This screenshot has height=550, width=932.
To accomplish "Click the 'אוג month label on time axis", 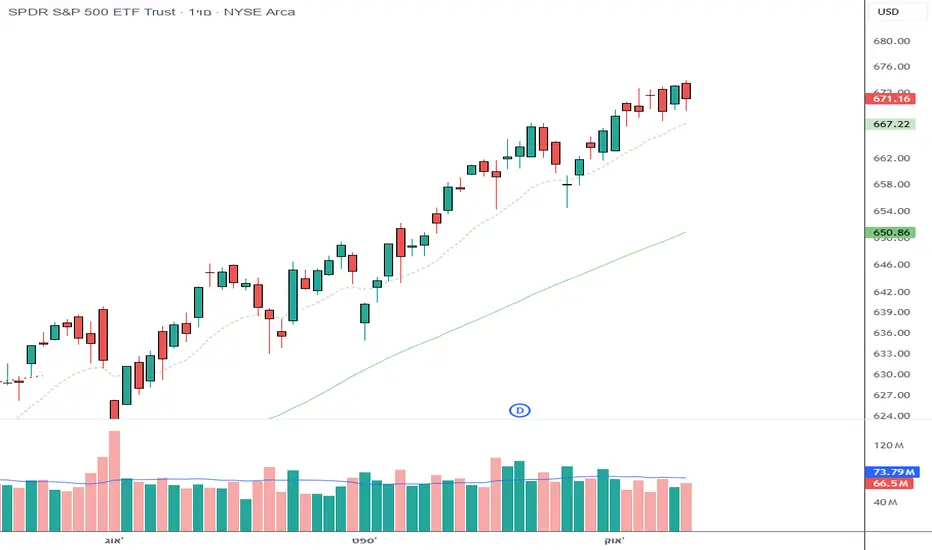I will pos(113,540).
